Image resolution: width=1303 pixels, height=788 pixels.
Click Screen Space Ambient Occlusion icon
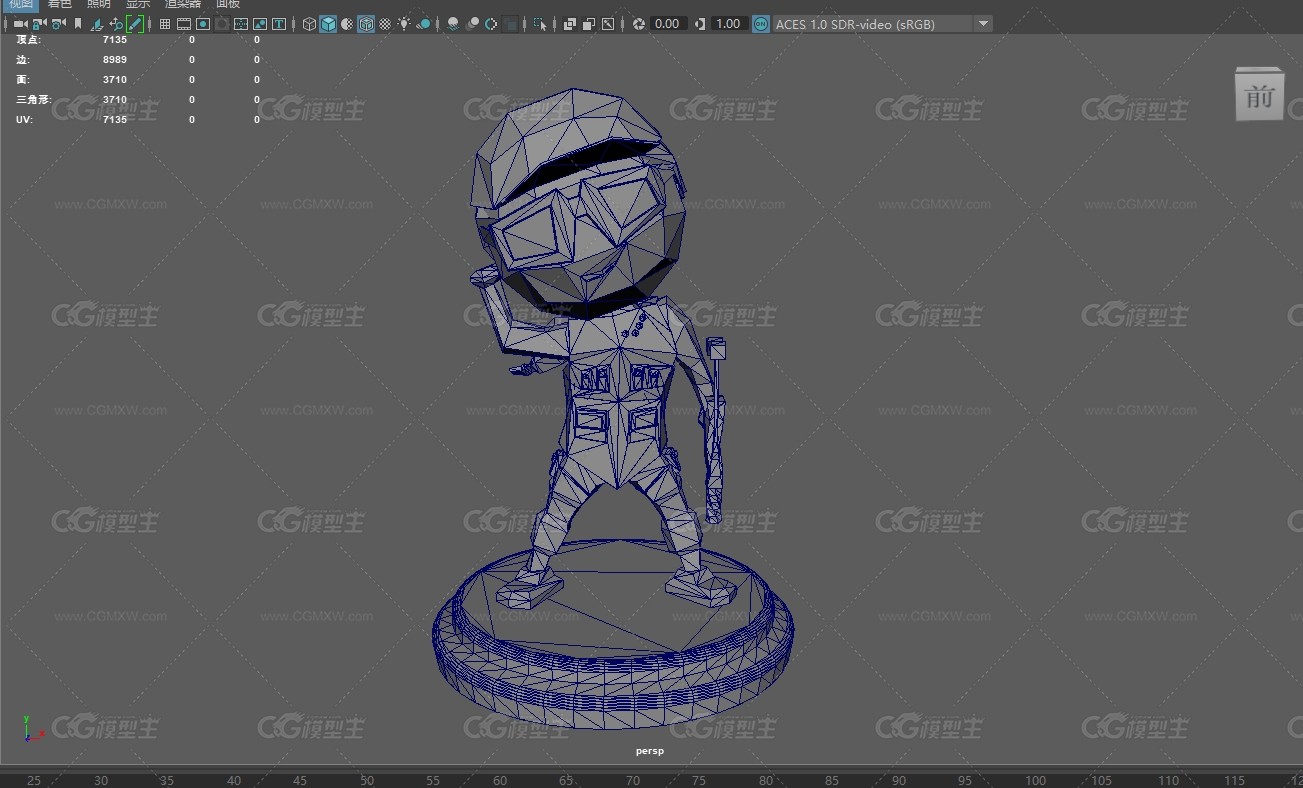(x=453, y=24)
